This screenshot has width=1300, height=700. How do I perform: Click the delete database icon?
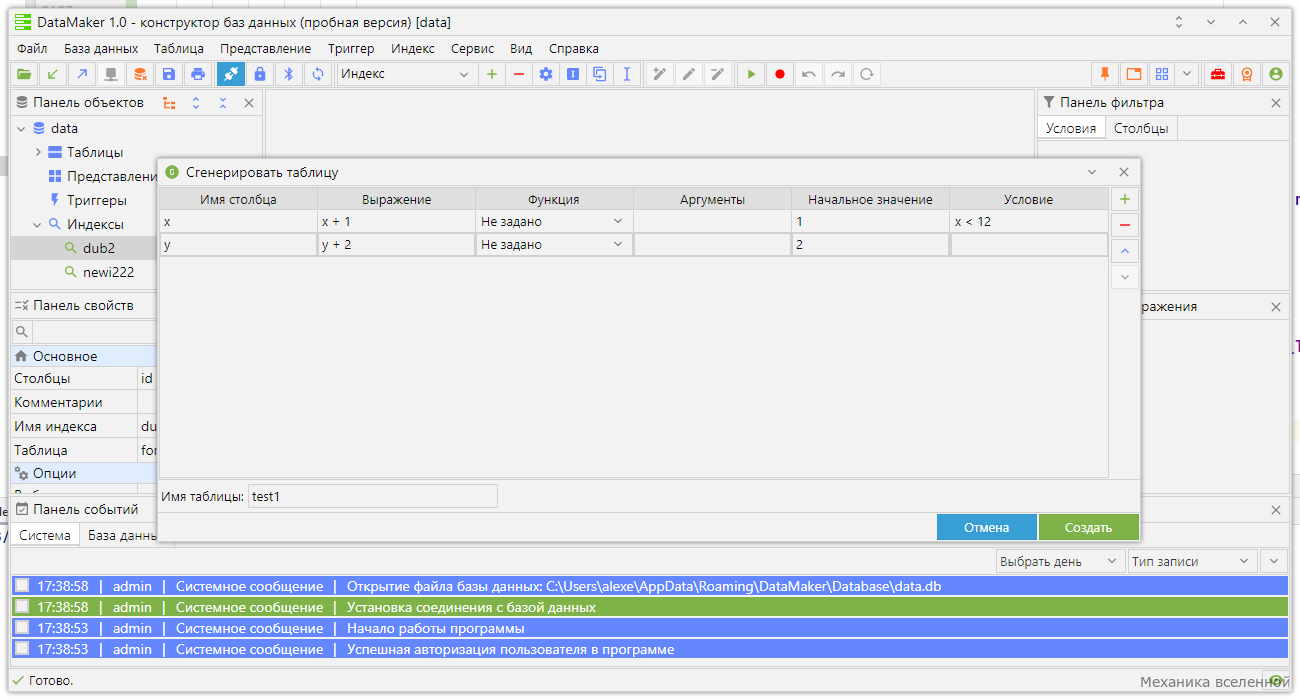(140, 74)
